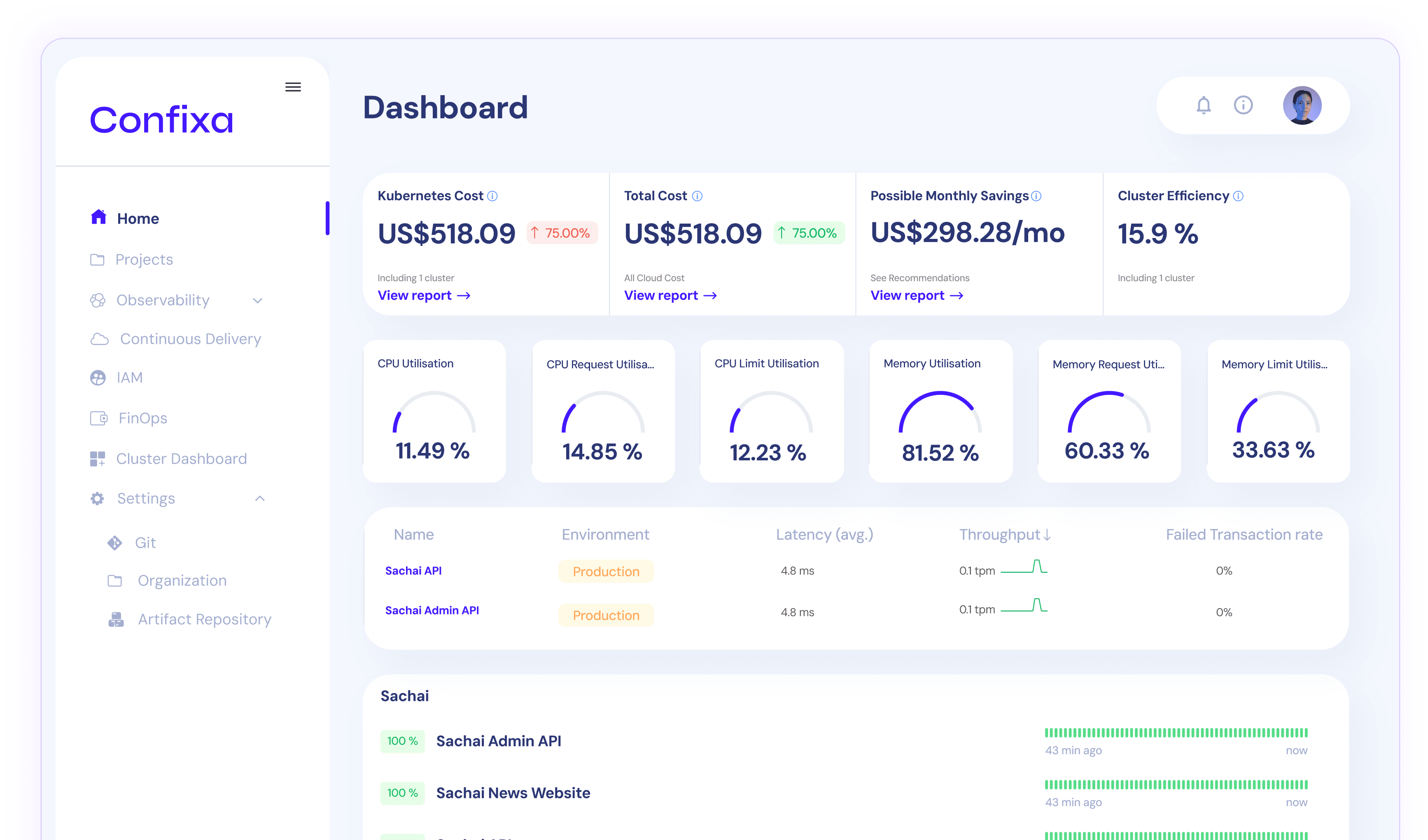Click the Total Cost info icon

tap(697, 196)
